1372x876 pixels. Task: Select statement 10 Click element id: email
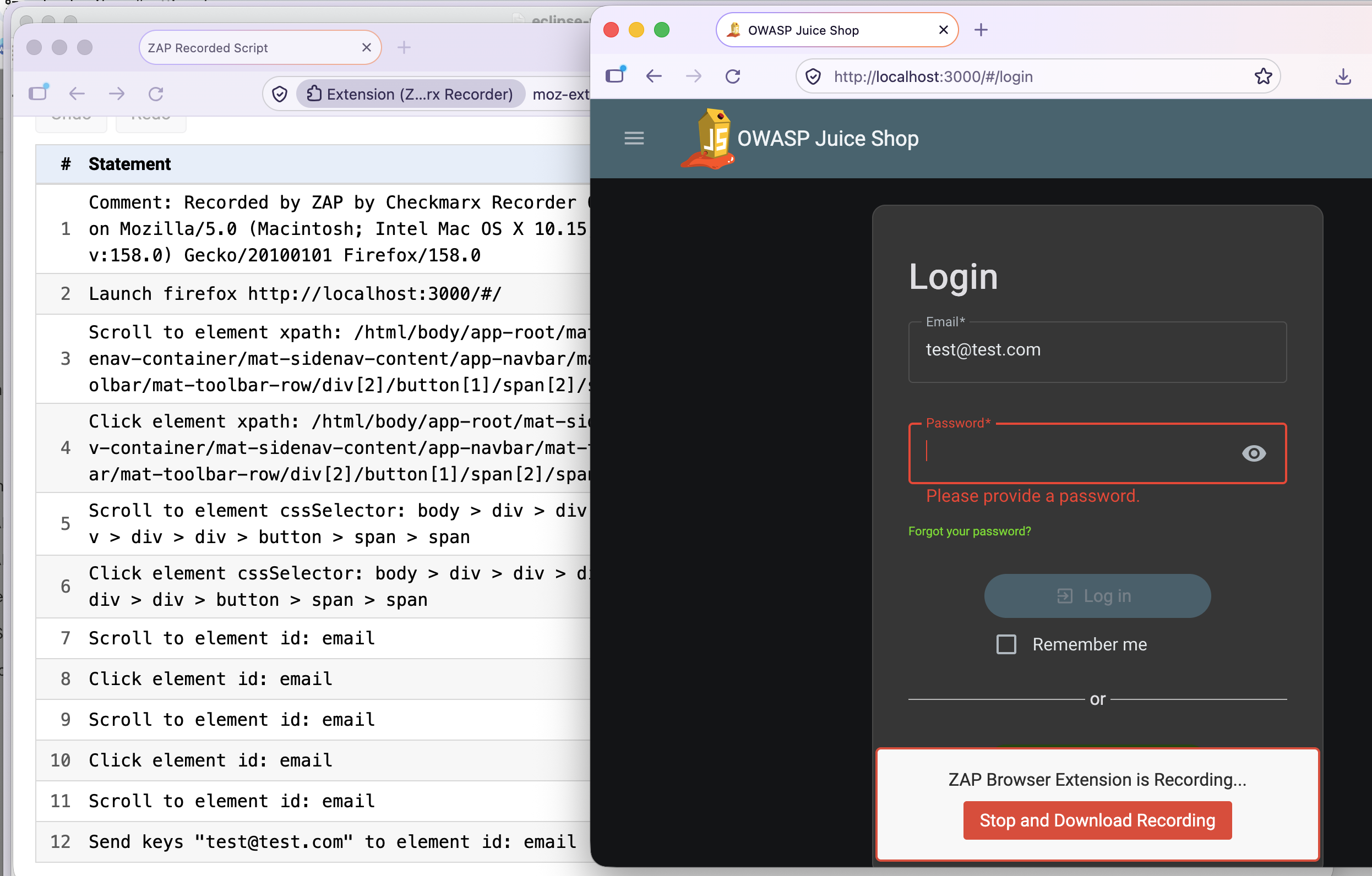[x=313, y=760]
